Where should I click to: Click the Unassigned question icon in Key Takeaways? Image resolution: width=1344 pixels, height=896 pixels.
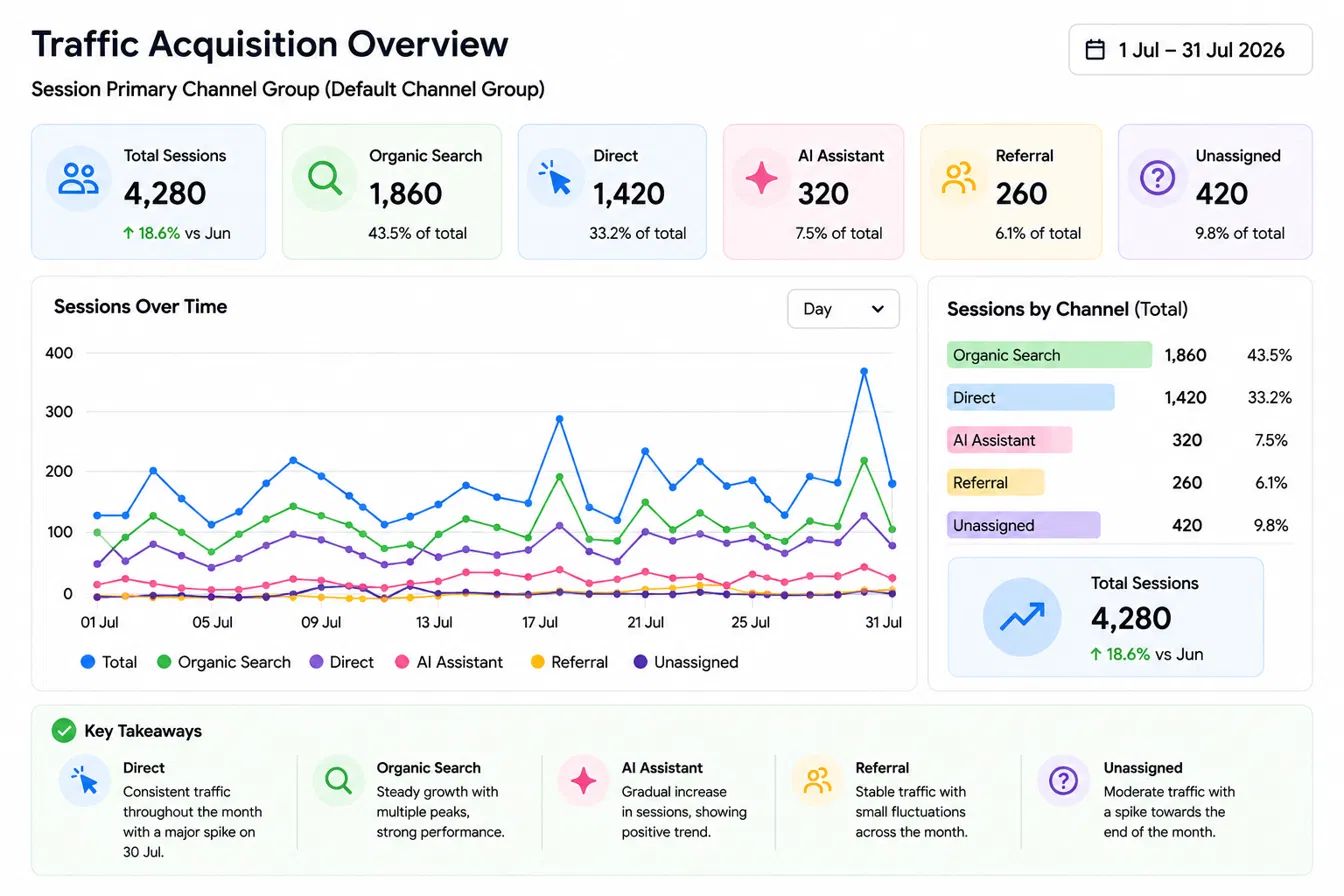click(x=1063, y=781)
